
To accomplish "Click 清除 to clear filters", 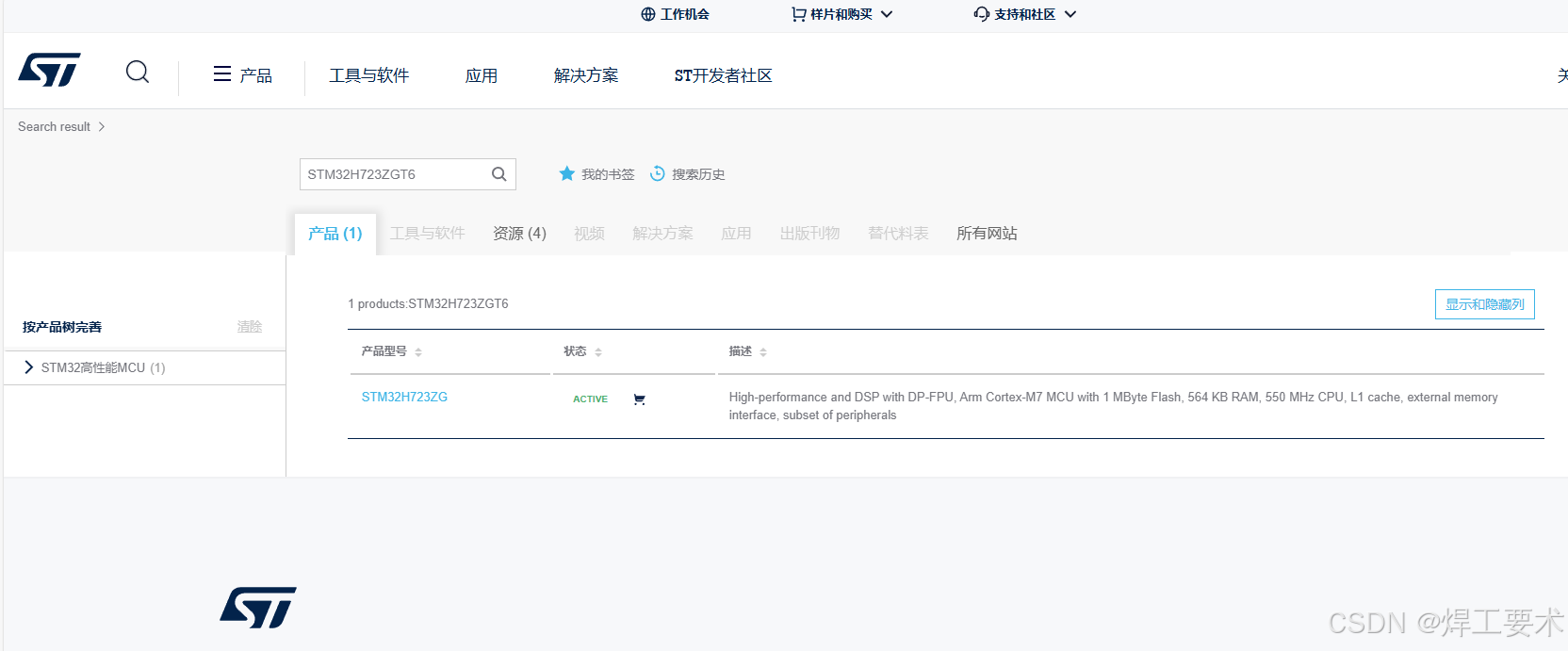I will [x=250, y=327].
